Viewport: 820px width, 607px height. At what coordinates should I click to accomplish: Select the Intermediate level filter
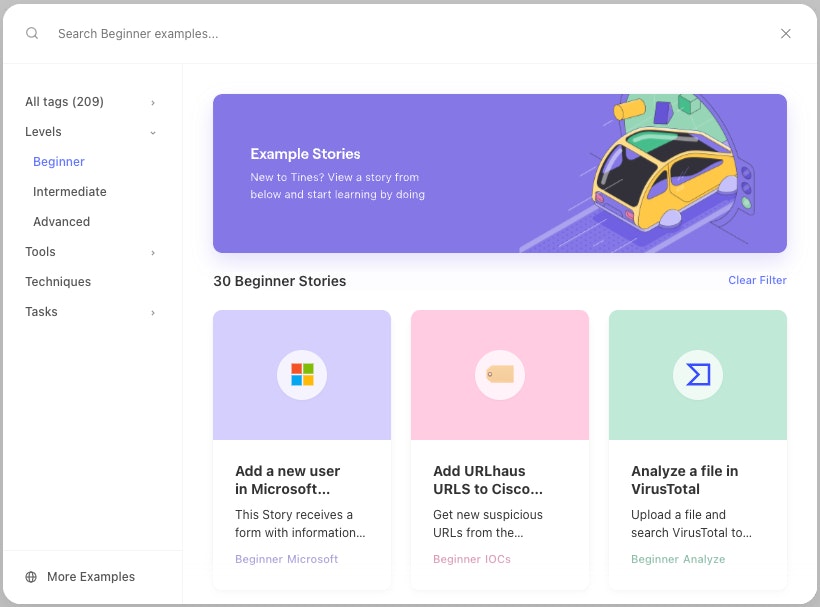point(70,192)
